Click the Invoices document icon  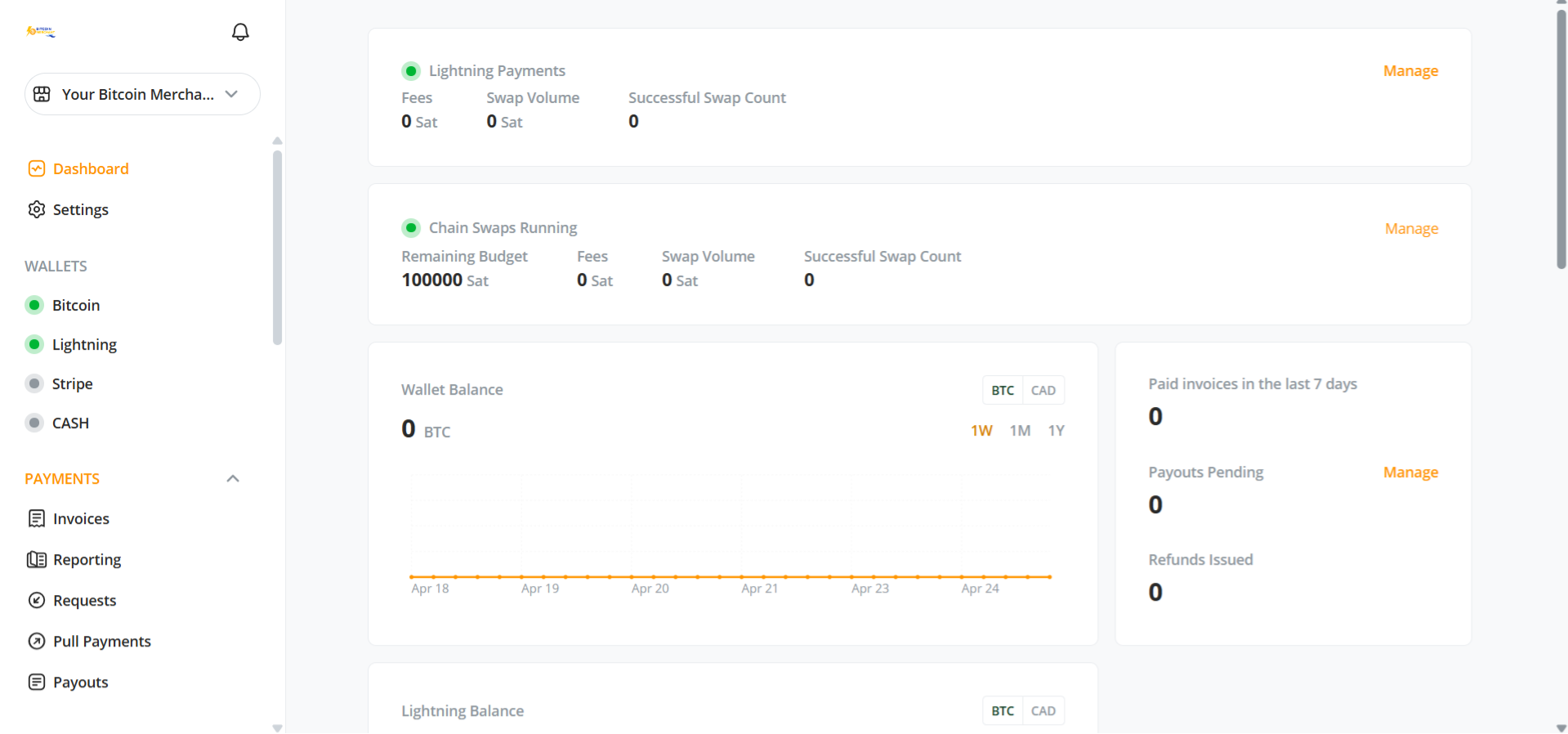coord(37,518)
